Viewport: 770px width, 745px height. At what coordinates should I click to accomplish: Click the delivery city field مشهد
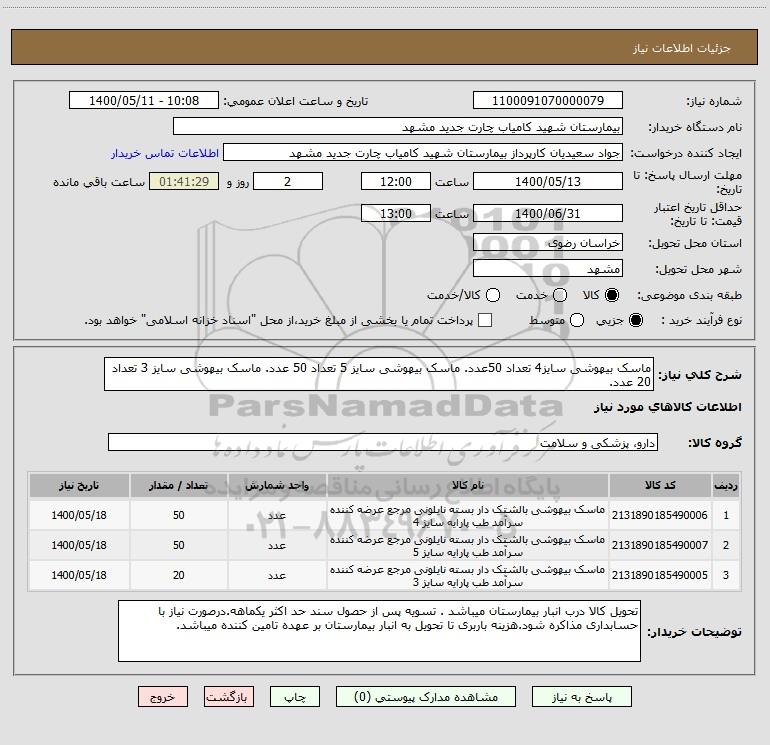click(x=548, y=269)
